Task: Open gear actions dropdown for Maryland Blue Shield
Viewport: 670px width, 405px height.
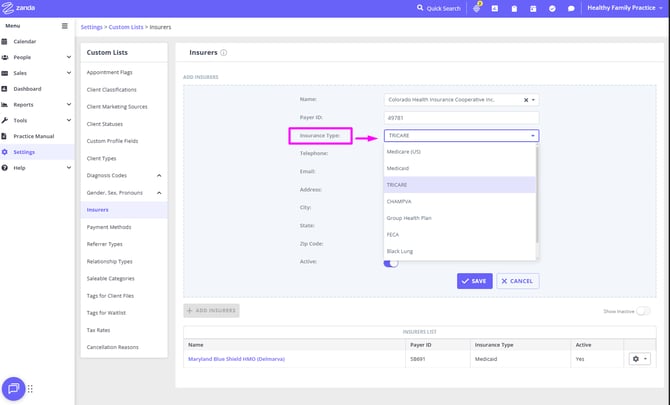Action: tap(639, 358)
